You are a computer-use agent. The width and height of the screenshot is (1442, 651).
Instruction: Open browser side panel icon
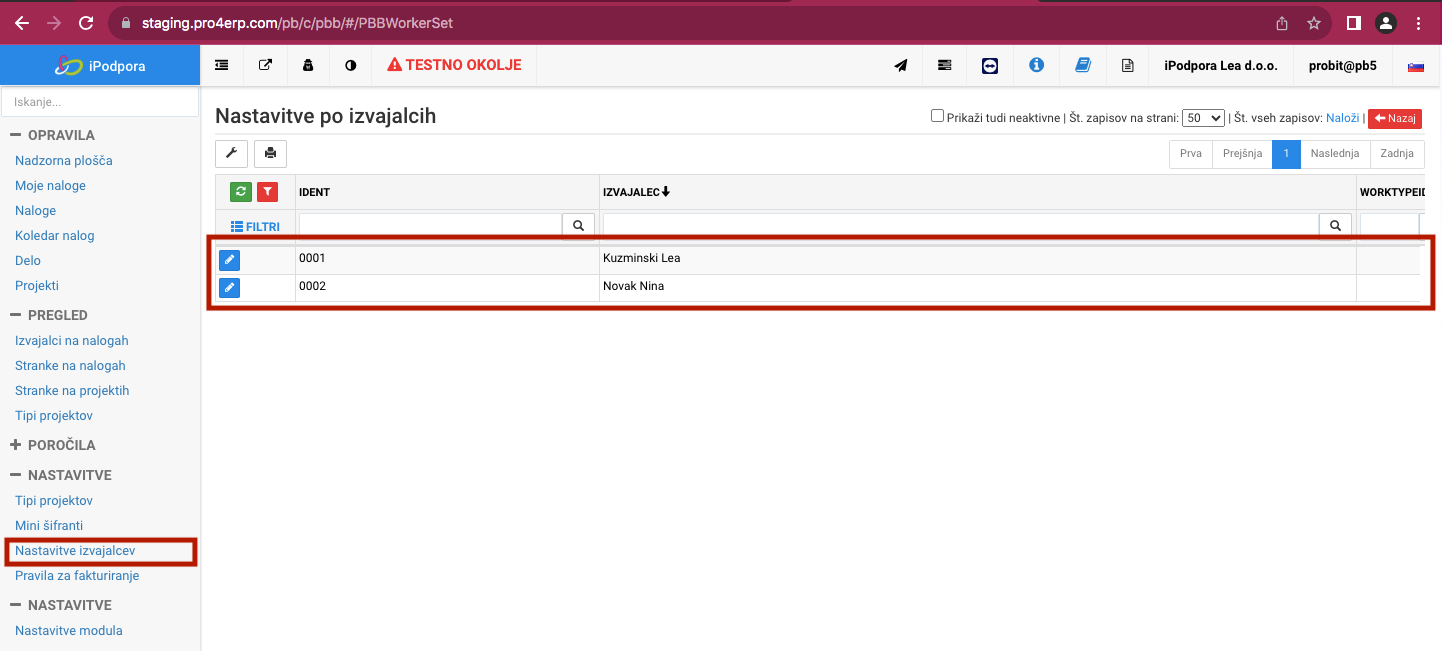pos(1353,22)
